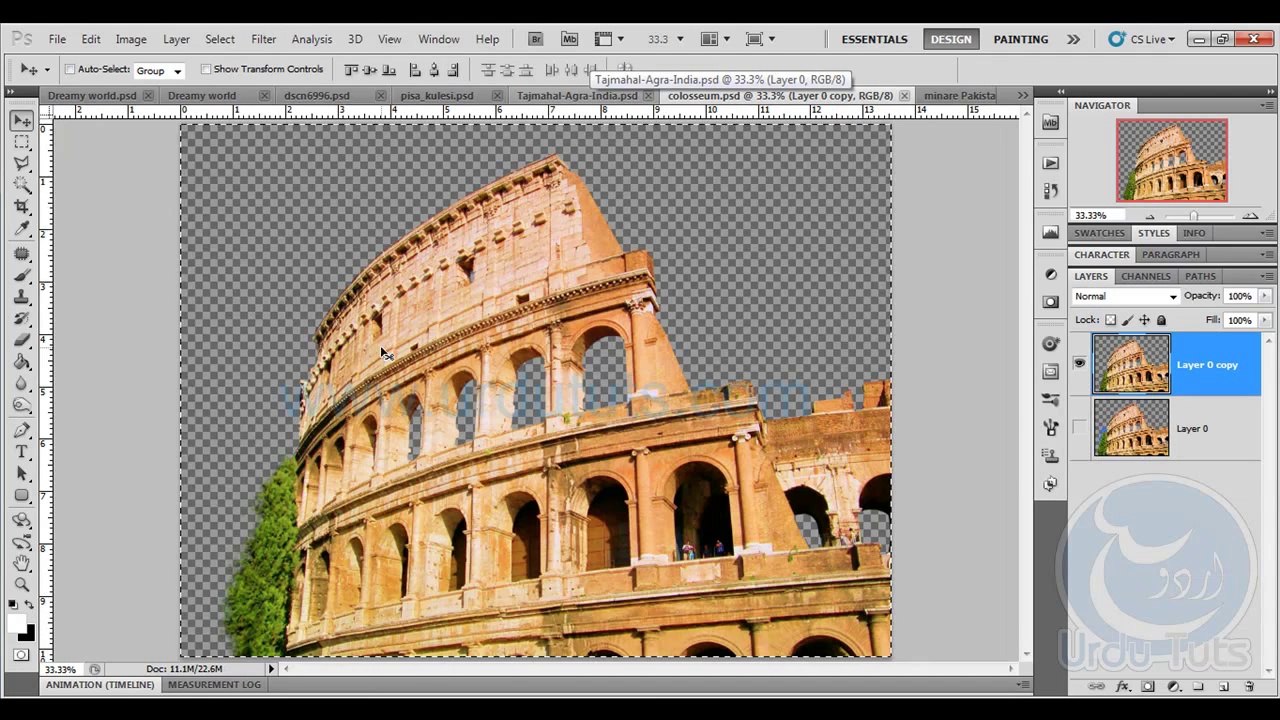Switch to the Tajmahal-Agra-India.psd document tab

(x=577, y=95)
